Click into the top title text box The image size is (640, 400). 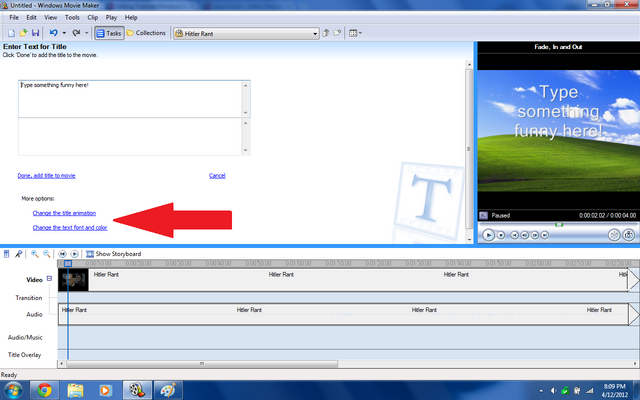click(x=131, y=99)
